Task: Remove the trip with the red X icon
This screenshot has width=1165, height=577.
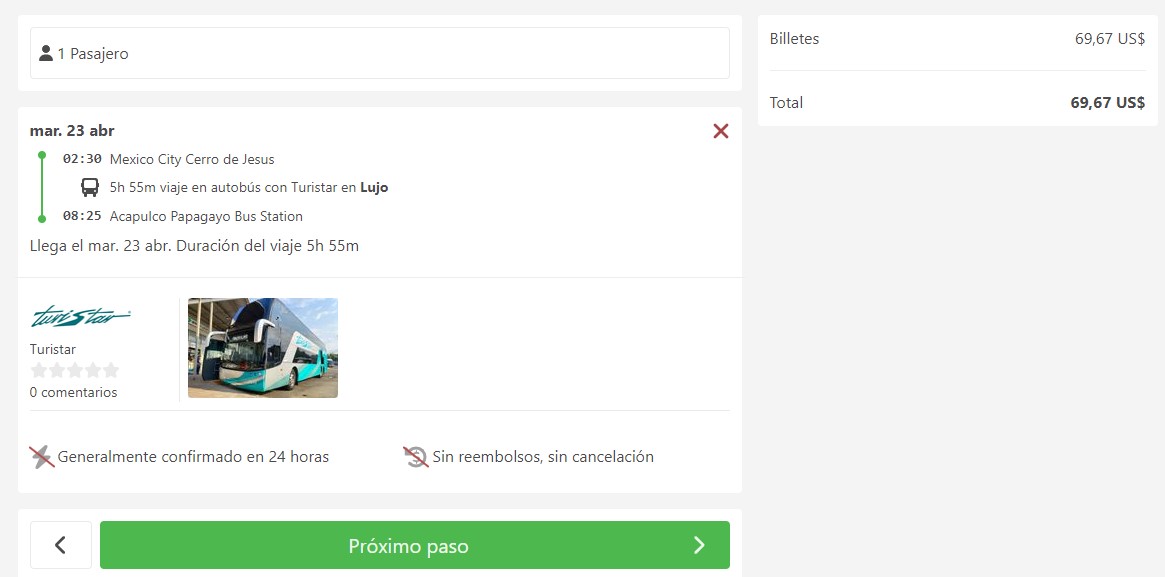Action: tap(721, 131)
